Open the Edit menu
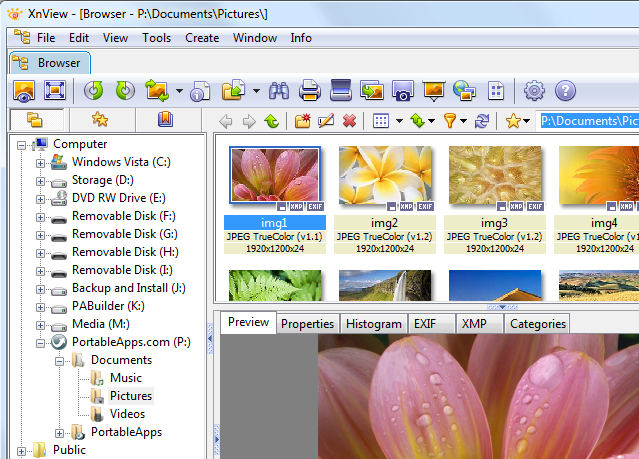Image resolution: width=639 pixels, height=459 pixels. pos(79,38)
